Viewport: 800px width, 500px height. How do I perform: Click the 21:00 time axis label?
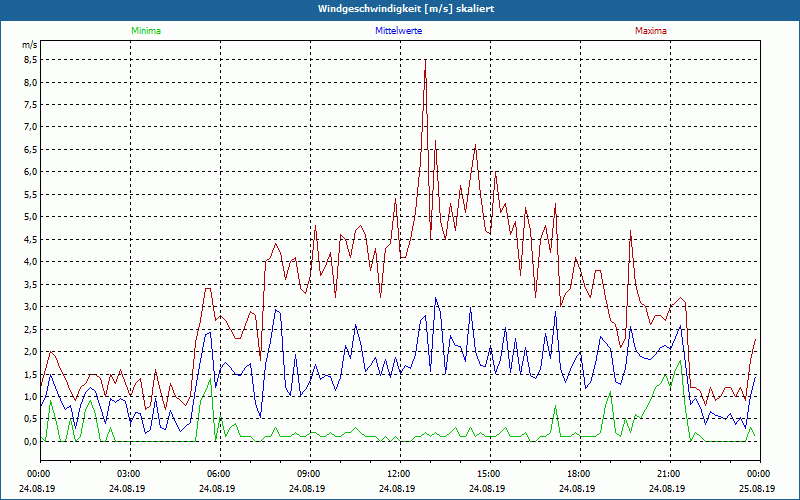pos(668,474)
